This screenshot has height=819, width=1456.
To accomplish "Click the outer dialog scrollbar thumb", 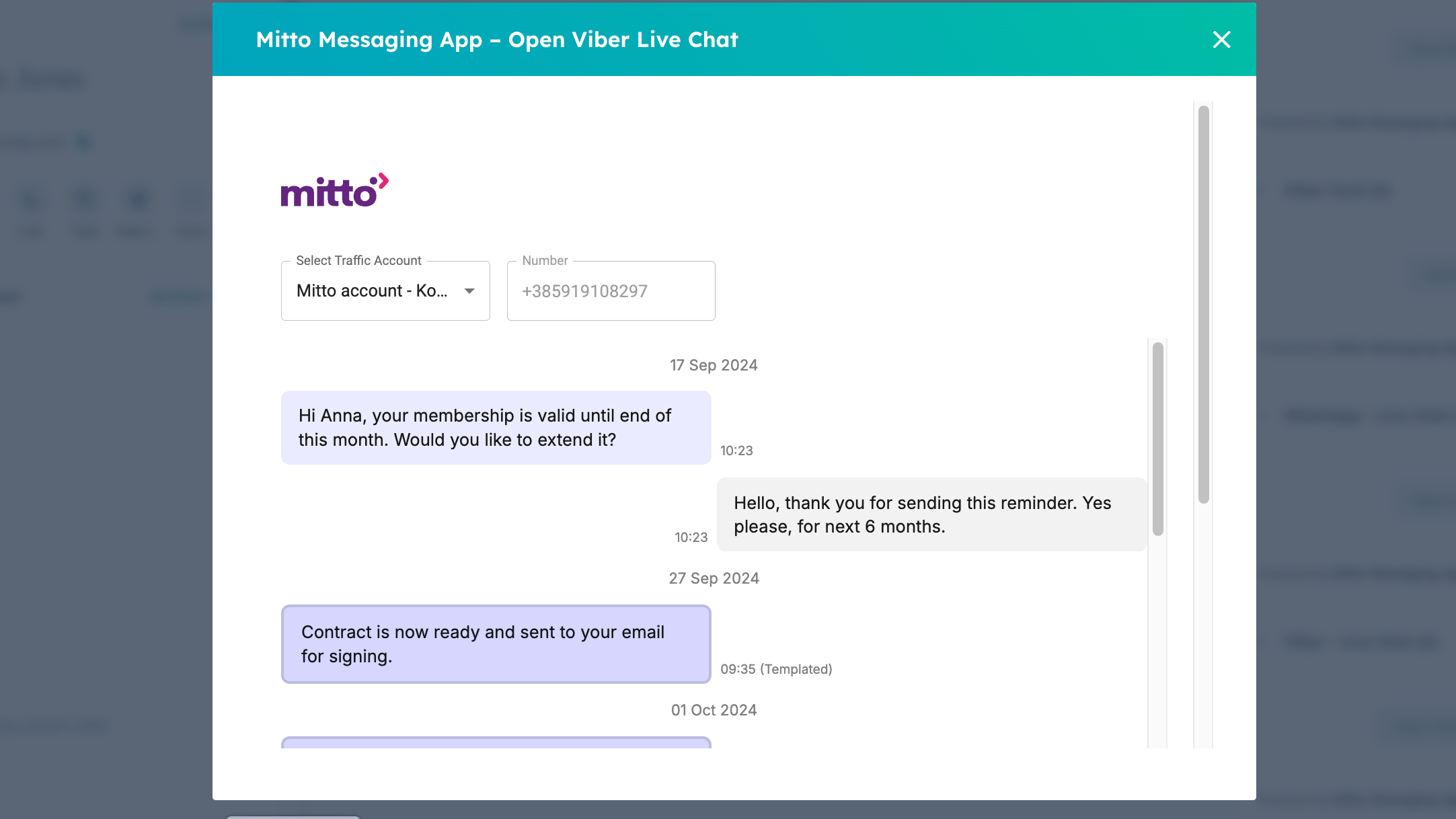I will click(1203, 304).
